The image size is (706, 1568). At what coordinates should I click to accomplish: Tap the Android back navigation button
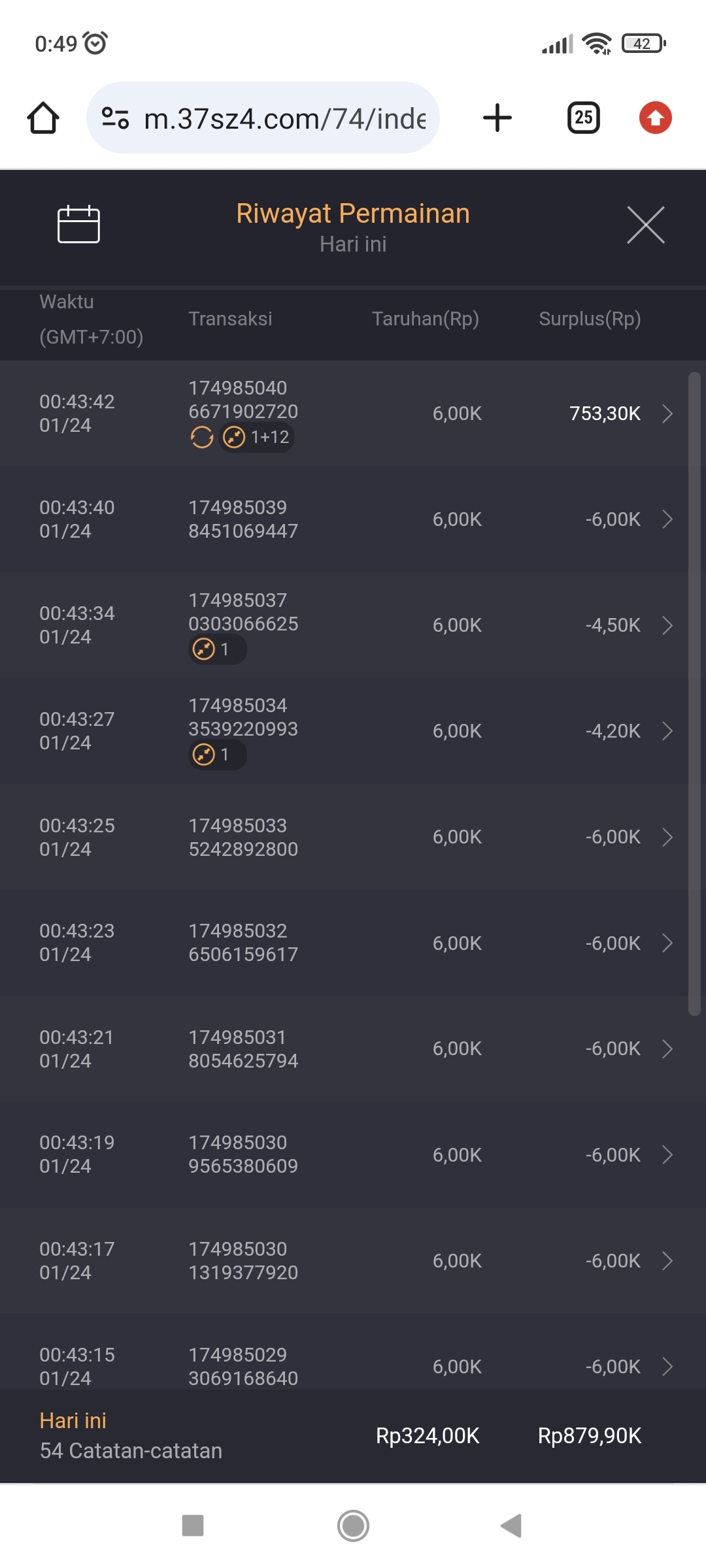click(x=511, y=1526)
